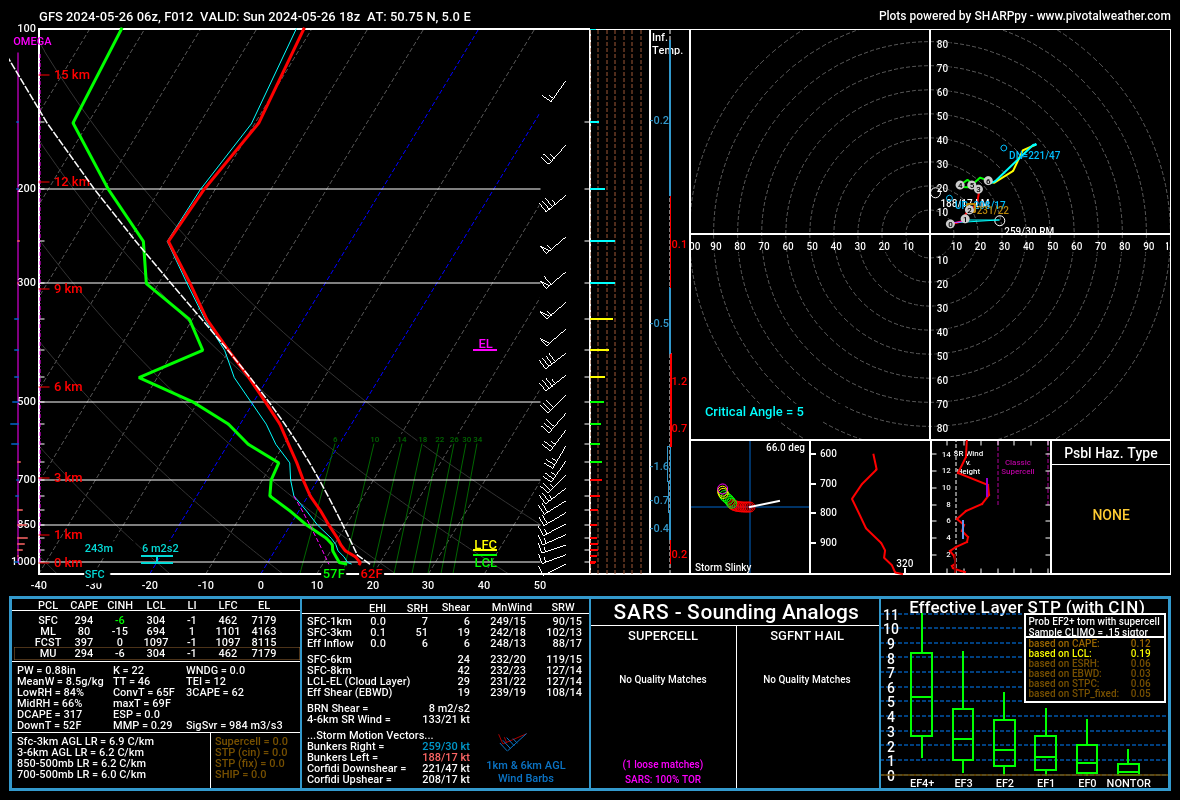Click the Psbl Haz. Type header
Viewport: 1180px width, 800px height.
click(1111, 453)
